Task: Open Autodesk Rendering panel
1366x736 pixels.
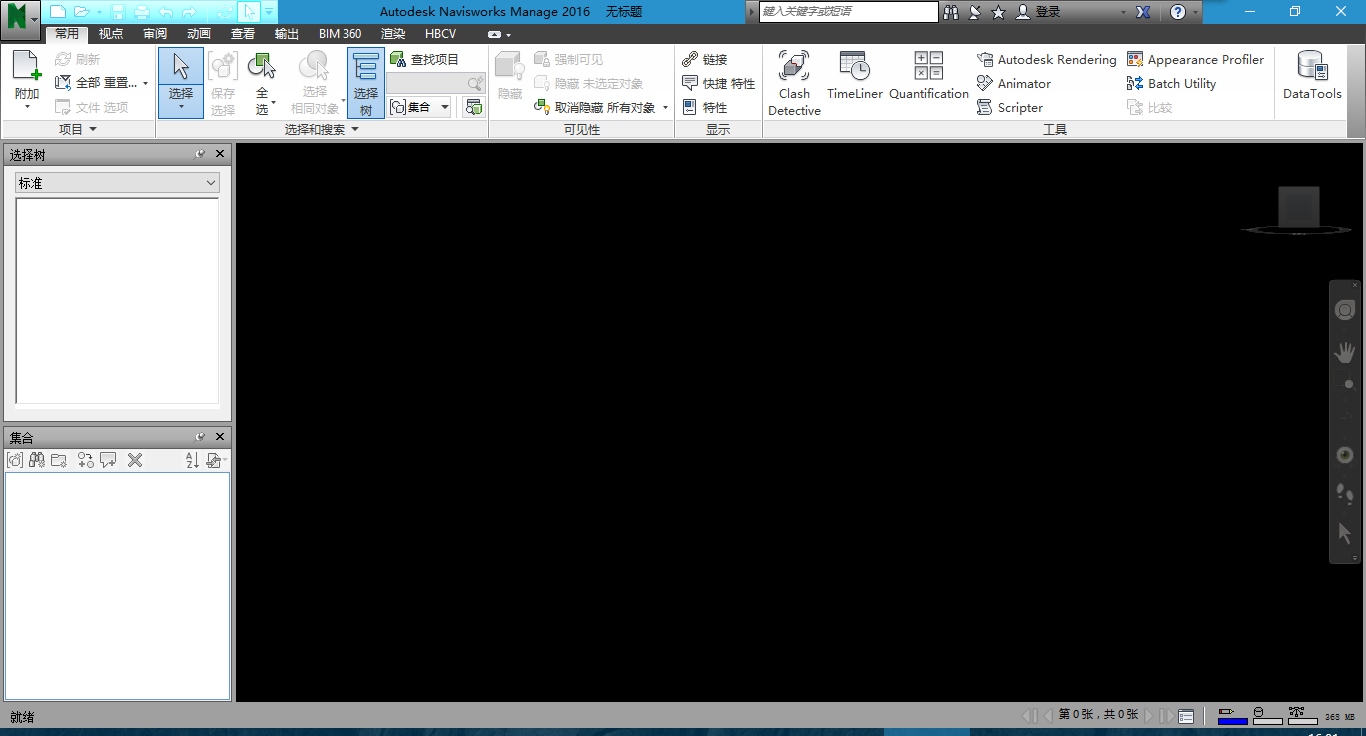Action: pos(1046,60)
